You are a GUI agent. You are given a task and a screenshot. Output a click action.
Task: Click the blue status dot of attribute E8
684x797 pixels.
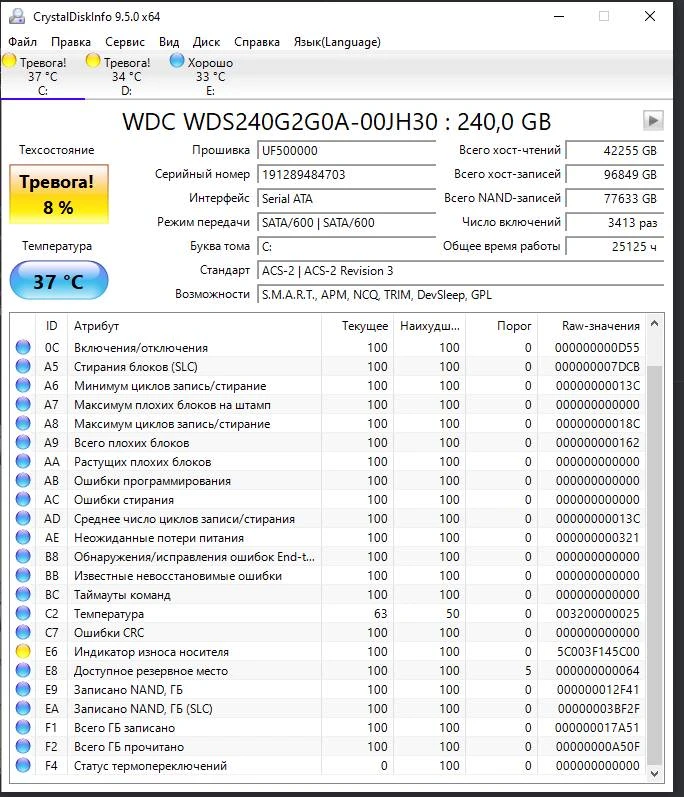pos(23,670)
